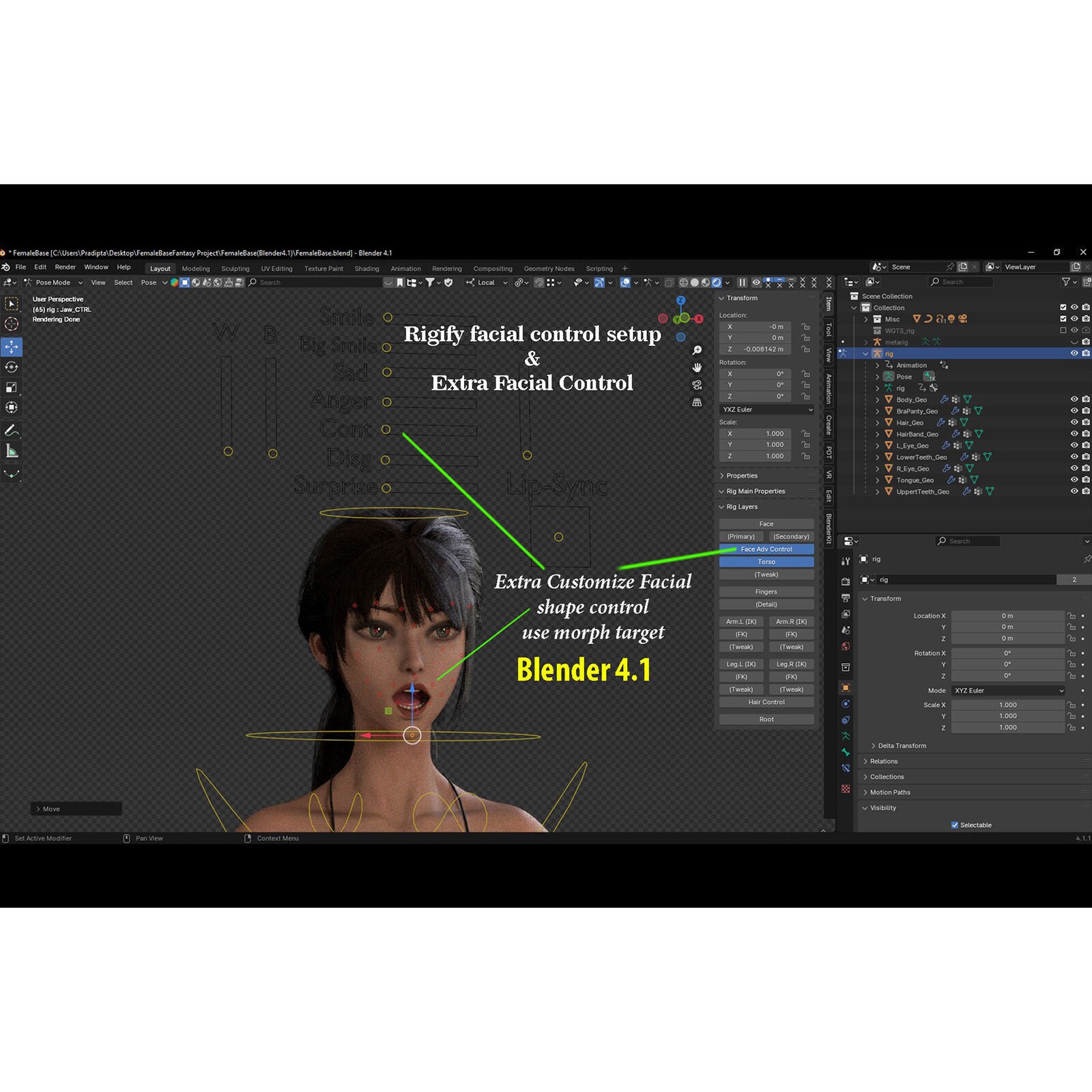Screen dimensions: 1092x1092
Task: Expand the Delta Transform section
Action: pos(899,745)
